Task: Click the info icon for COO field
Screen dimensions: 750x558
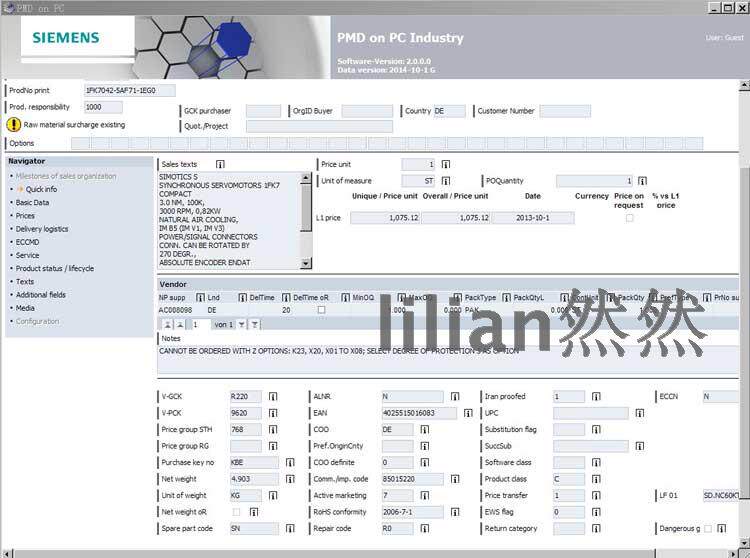Action: point(425,429)
